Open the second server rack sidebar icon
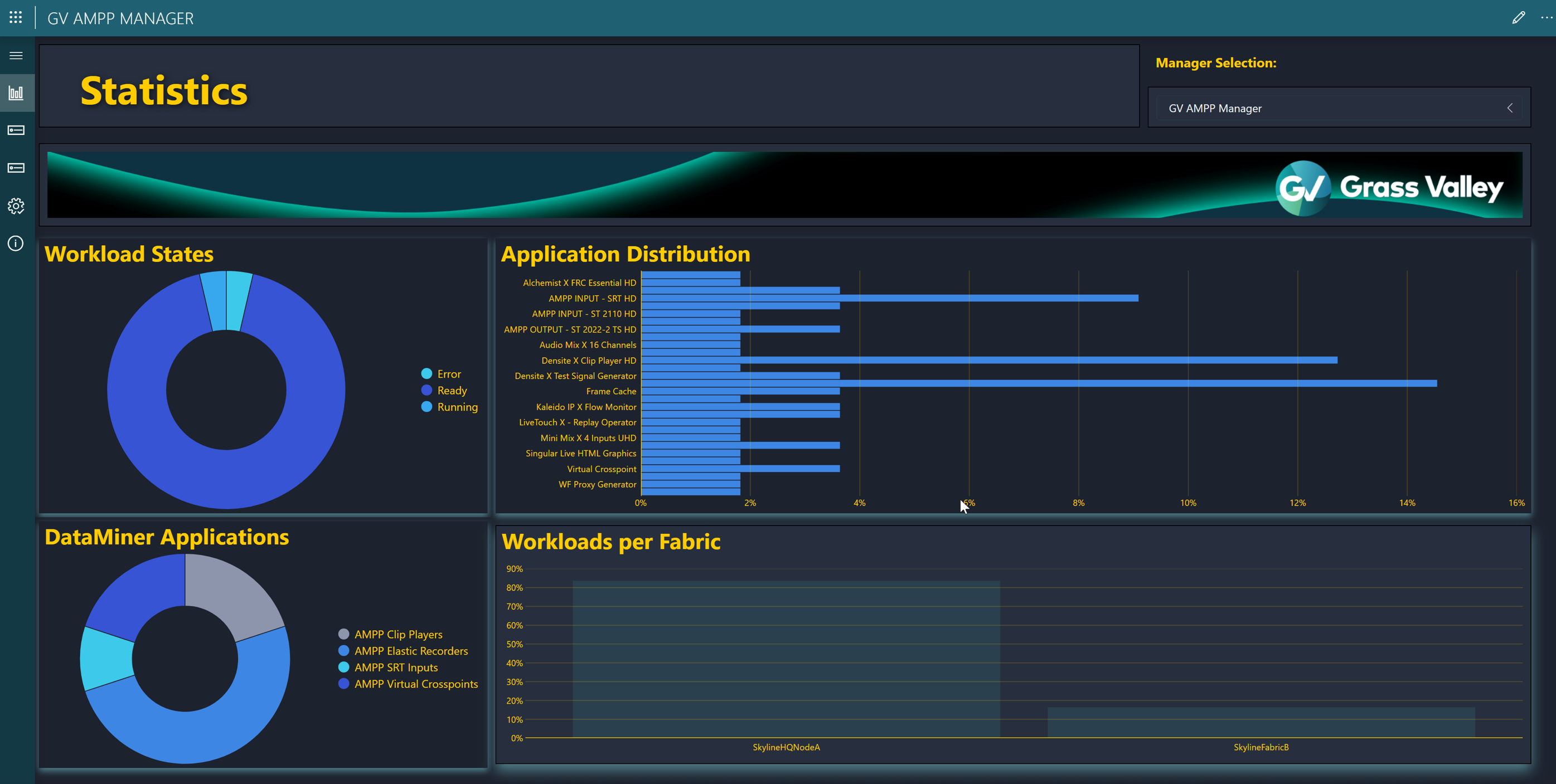This screenshot has height=784, width=1556. (x=16, y=168)
